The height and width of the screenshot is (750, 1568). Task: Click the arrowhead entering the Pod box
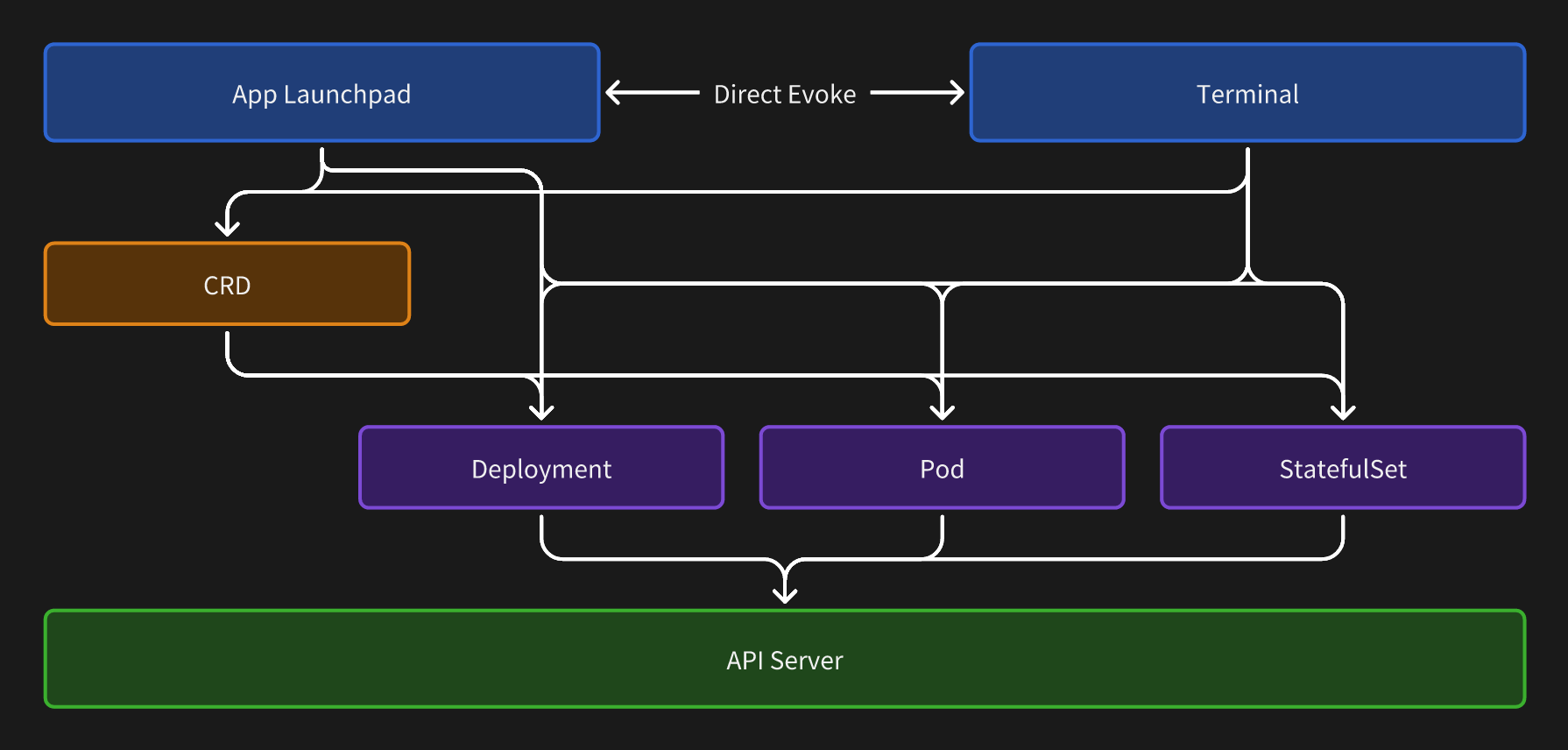[942, 413]
